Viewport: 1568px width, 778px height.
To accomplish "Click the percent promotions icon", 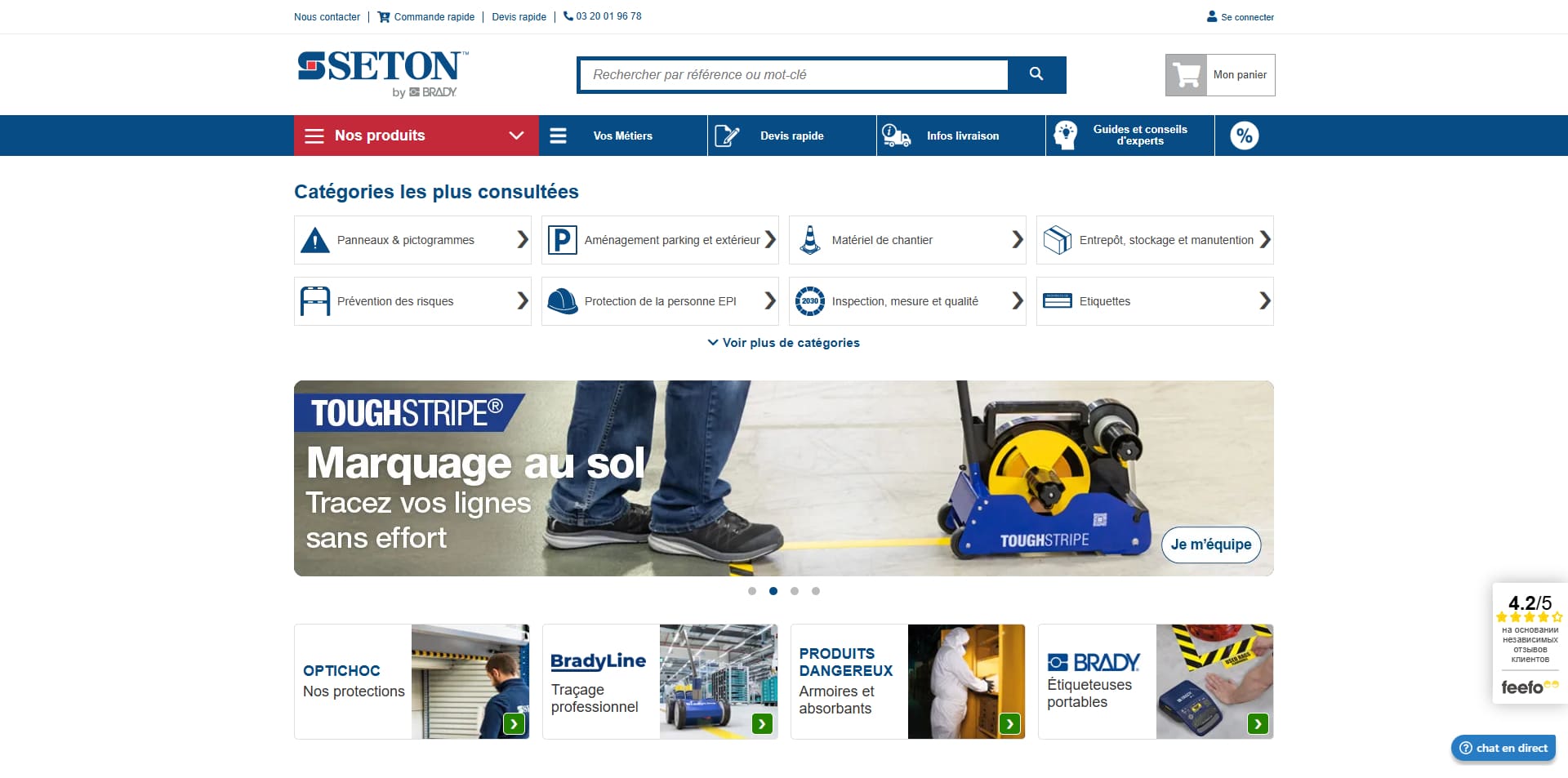I will click(x=1244, y=136).
